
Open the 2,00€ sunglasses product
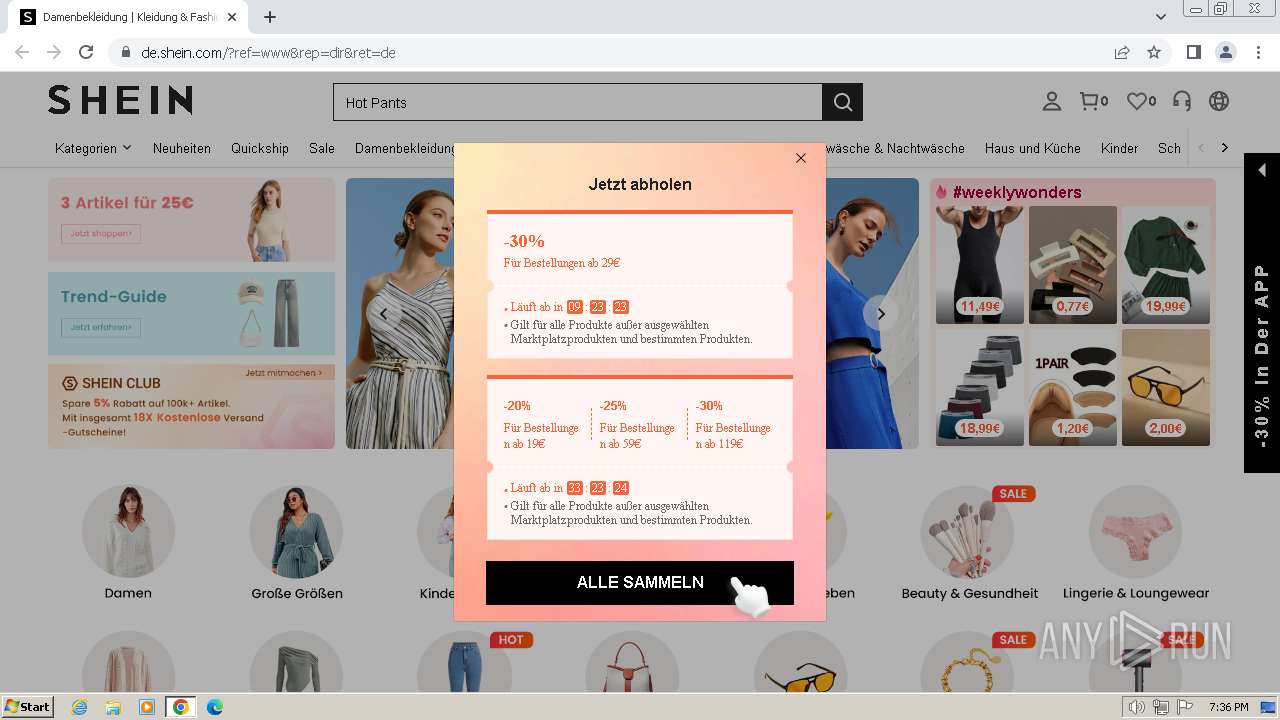pos(1166,387)
